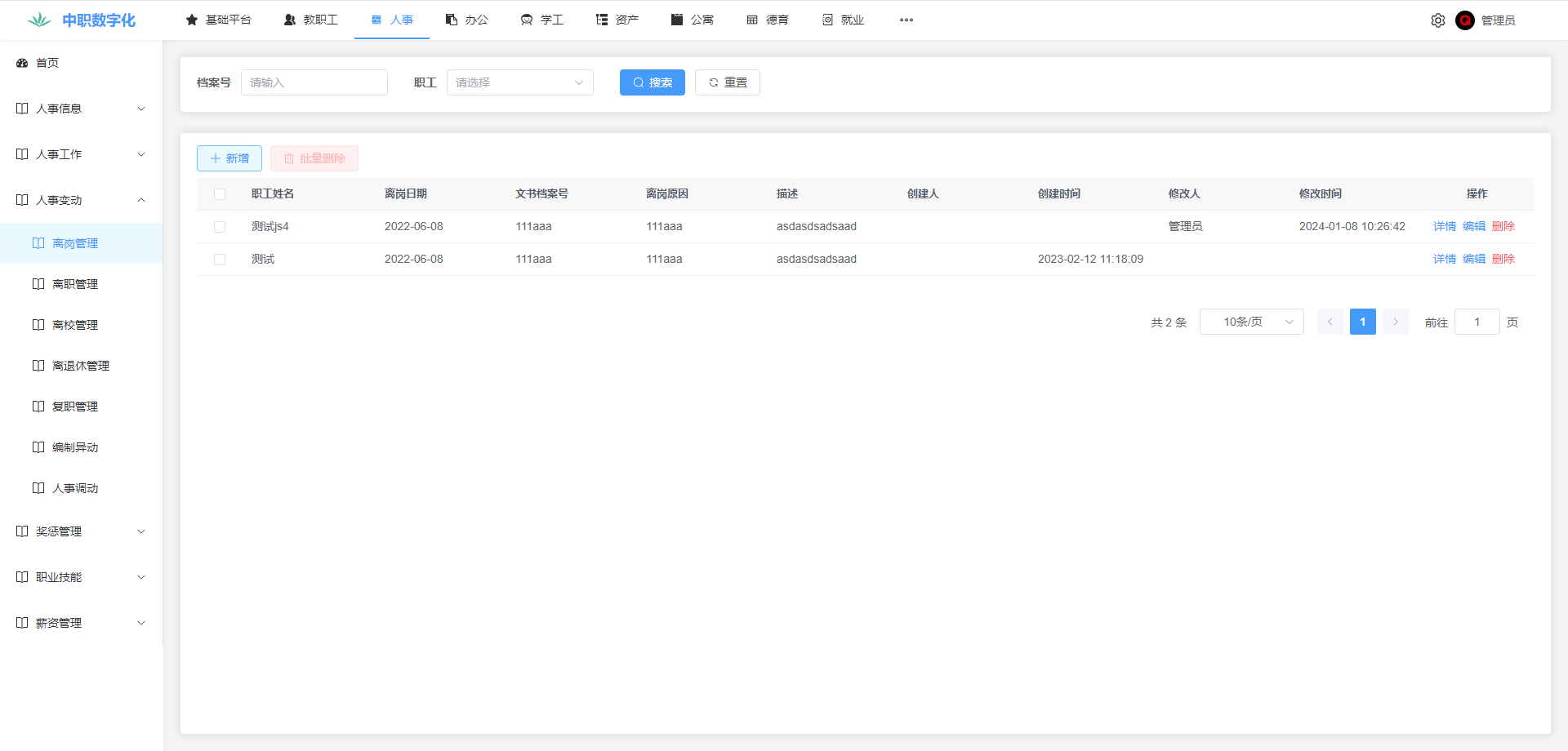
Task: Open the more menu ellipsis icon
Action: [906, 20]
